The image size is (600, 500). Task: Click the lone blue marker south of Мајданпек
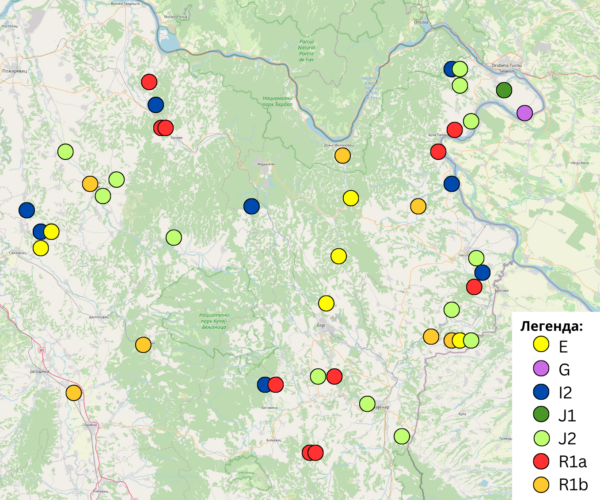pyautogui.click(x=251, y=206)
